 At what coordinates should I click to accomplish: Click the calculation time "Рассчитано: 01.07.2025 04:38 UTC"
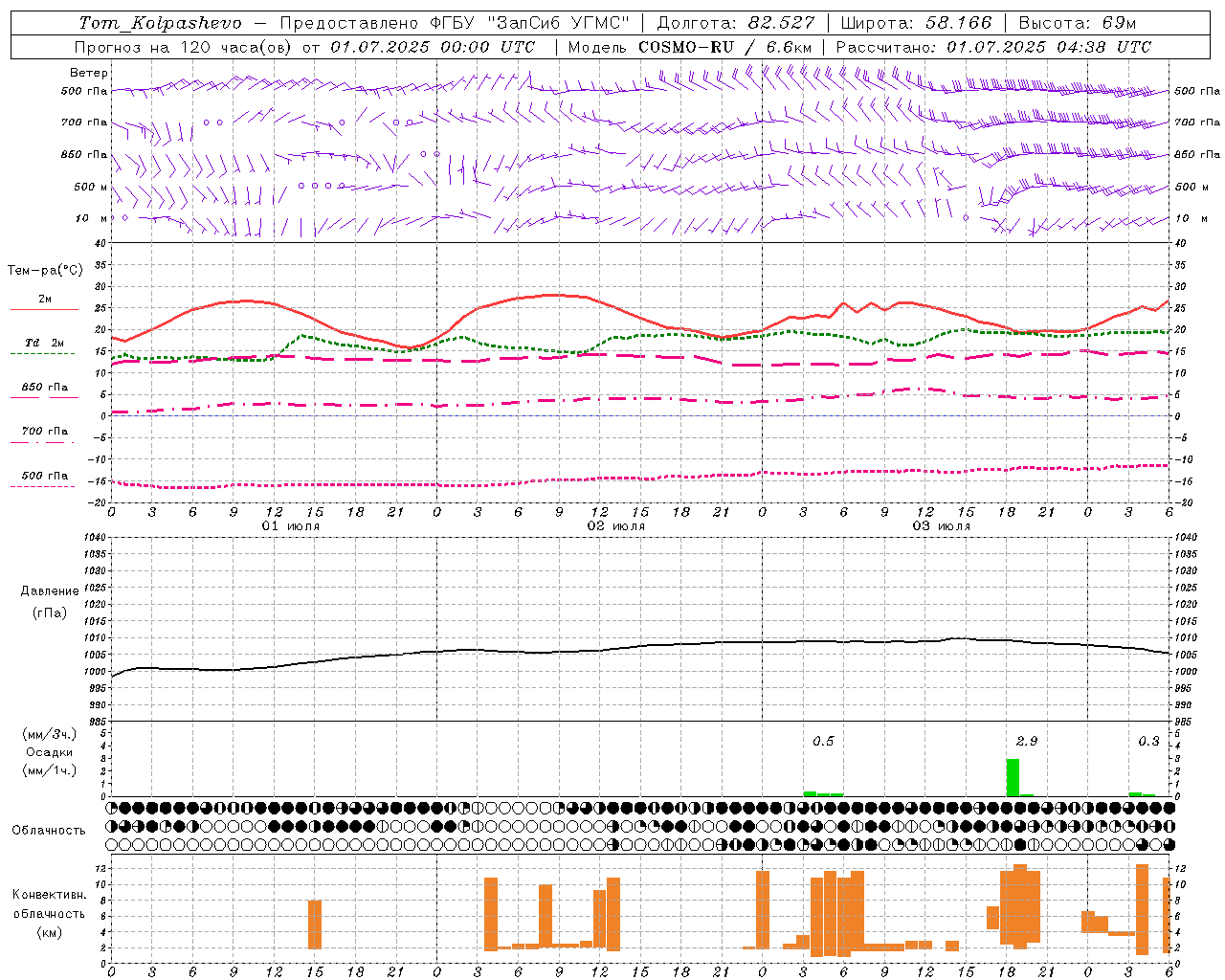[993, 47]
